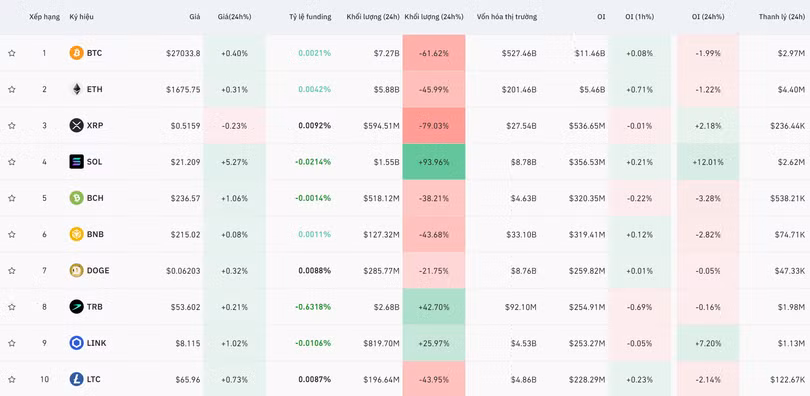This screenshot has height=396, width=810.
Task: Open the BCH symbol link
Action: 95,198
